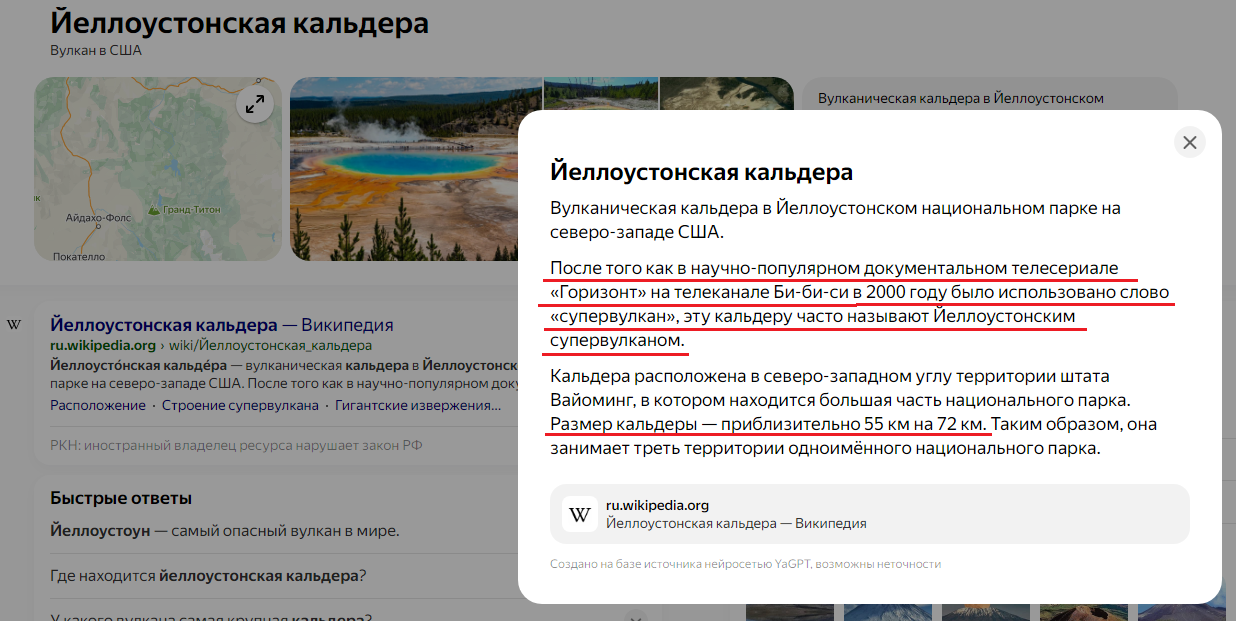Click the 'Покателло' label on the map
The height and width of the screenshot is (621, 1236).
pos(78,256)
